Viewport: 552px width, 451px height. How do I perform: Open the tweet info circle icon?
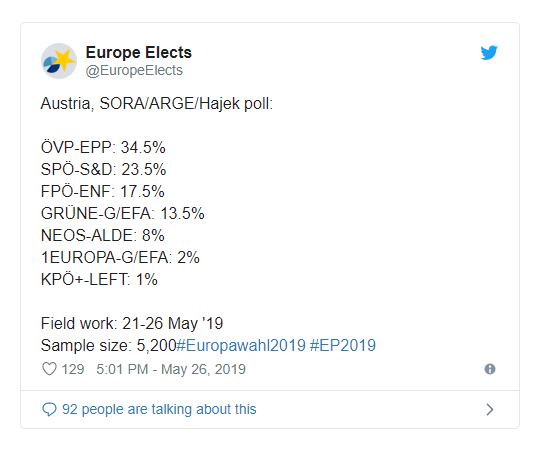[490, 369]
